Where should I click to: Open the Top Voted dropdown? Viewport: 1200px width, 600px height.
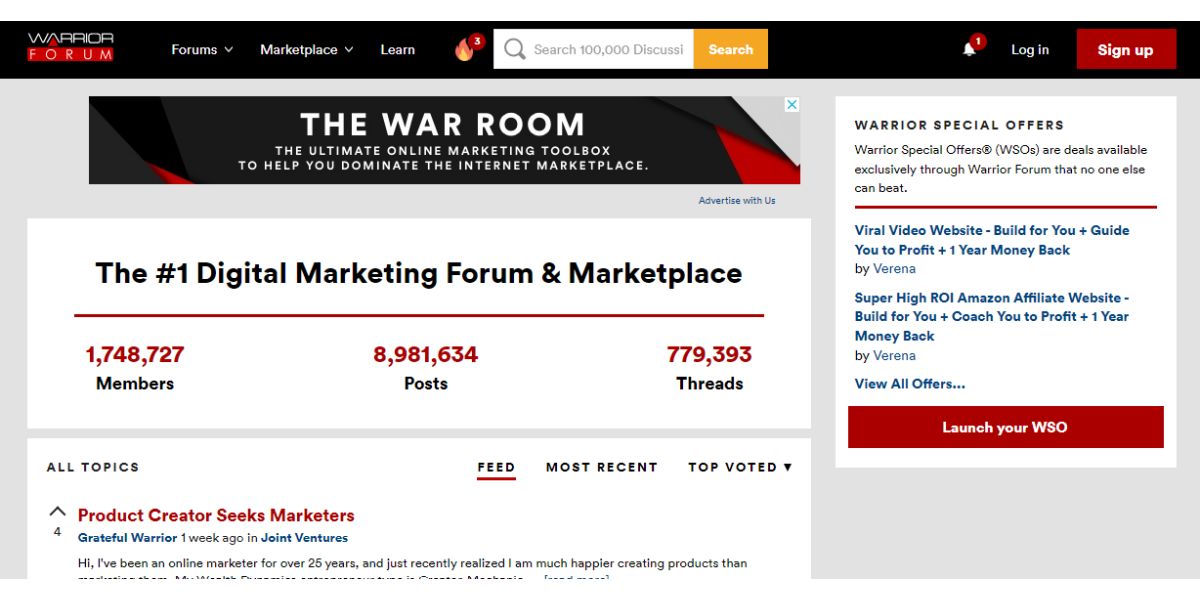(x=740, y=467)
